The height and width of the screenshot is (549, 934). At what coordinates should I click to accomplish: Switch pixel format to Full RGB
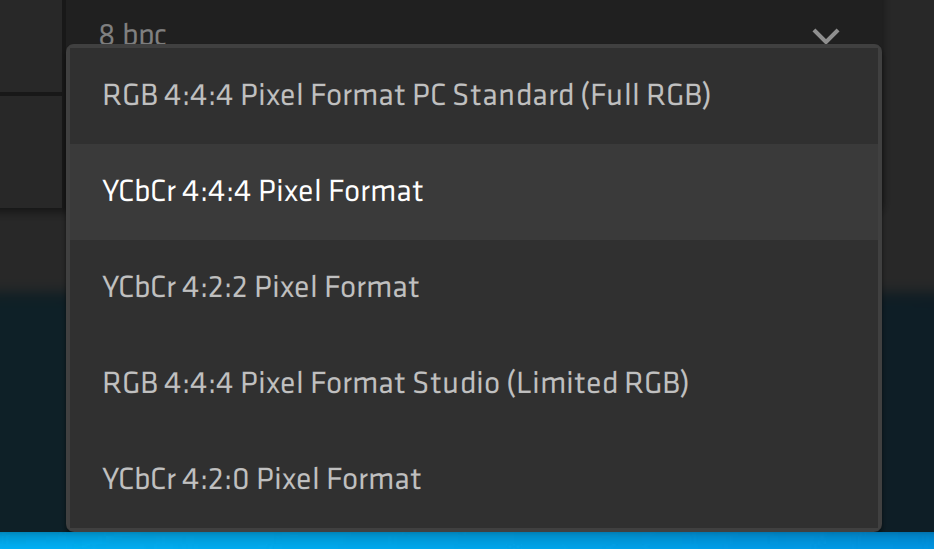coord(406,96)
